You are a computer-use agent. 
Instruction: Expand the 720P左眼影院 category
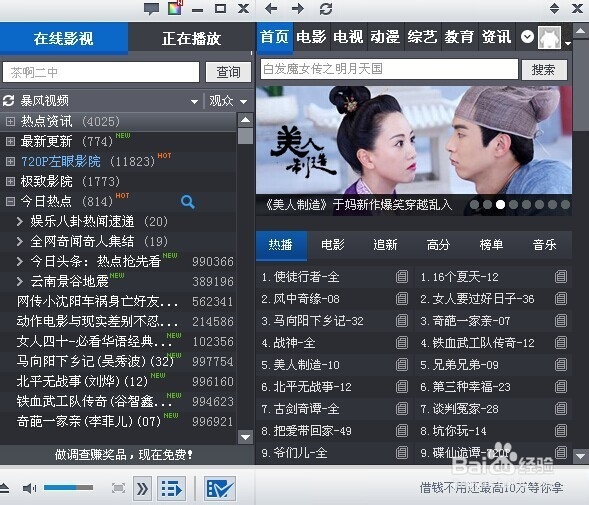point(11,161)
